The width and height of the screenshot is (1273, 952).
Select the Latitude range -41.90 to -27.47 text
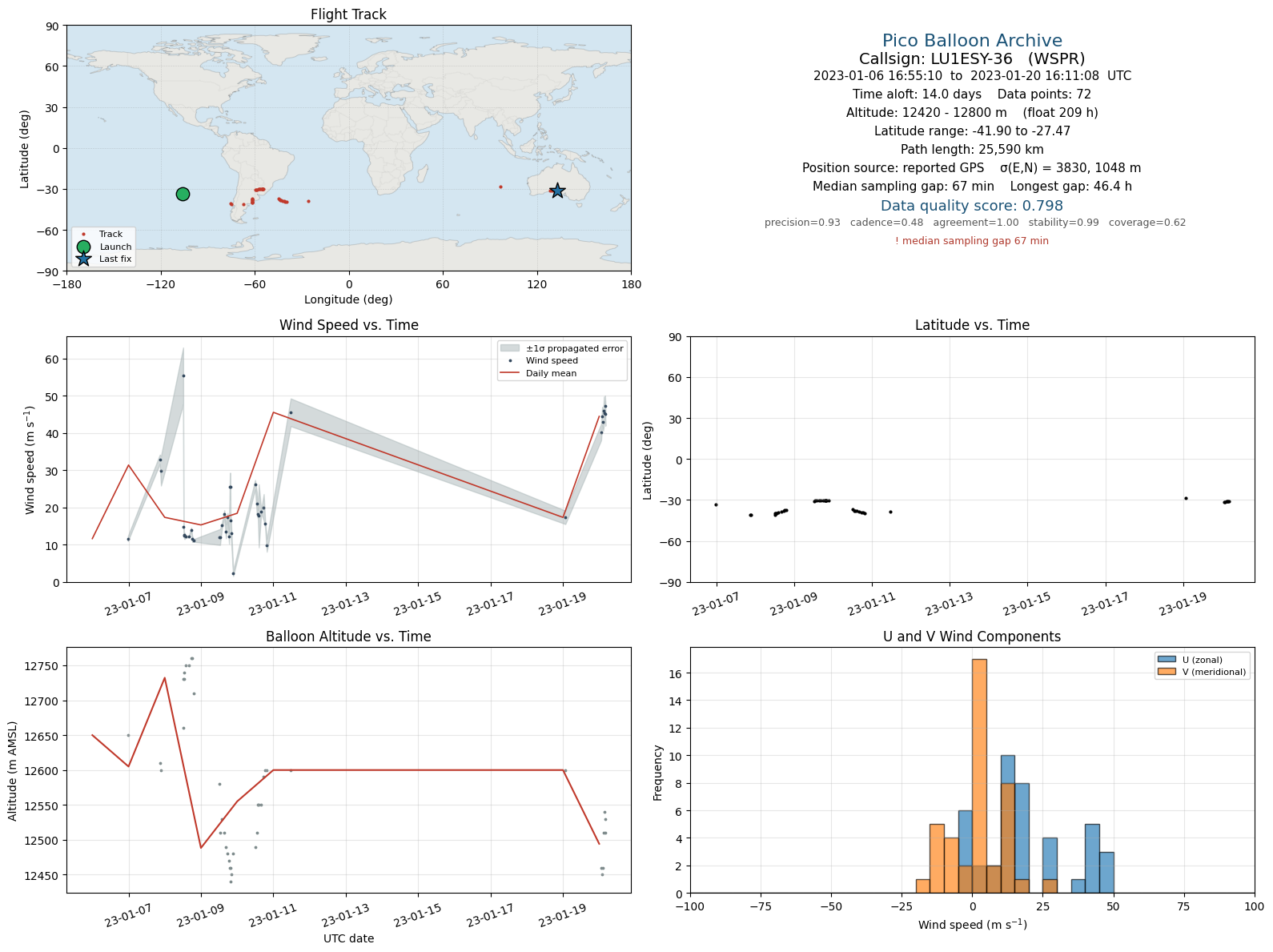point(972,131)
